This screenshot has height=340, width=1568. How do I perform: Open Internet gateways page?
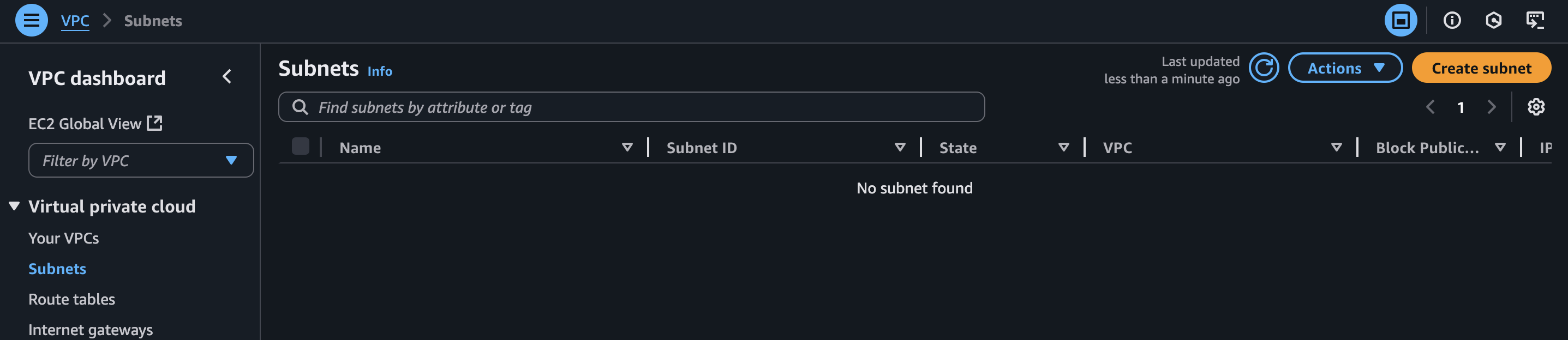[90, 329]
